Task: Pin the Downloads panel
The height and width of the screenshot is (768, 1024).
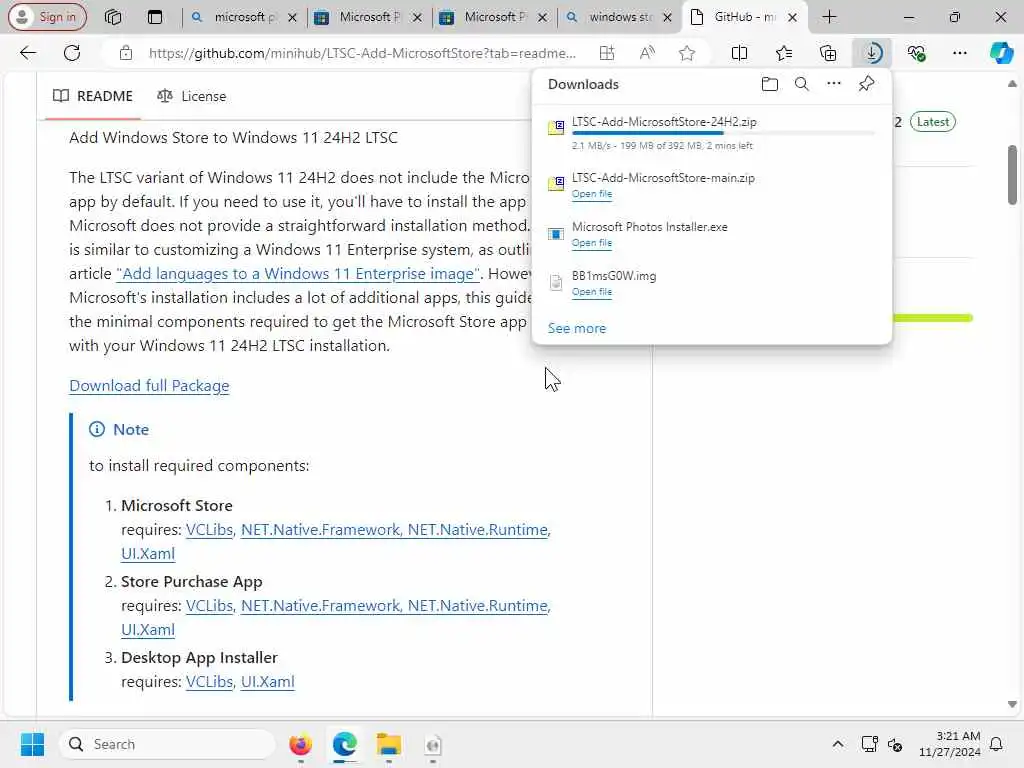Action: pyautogui.click(x=866, y=84)
